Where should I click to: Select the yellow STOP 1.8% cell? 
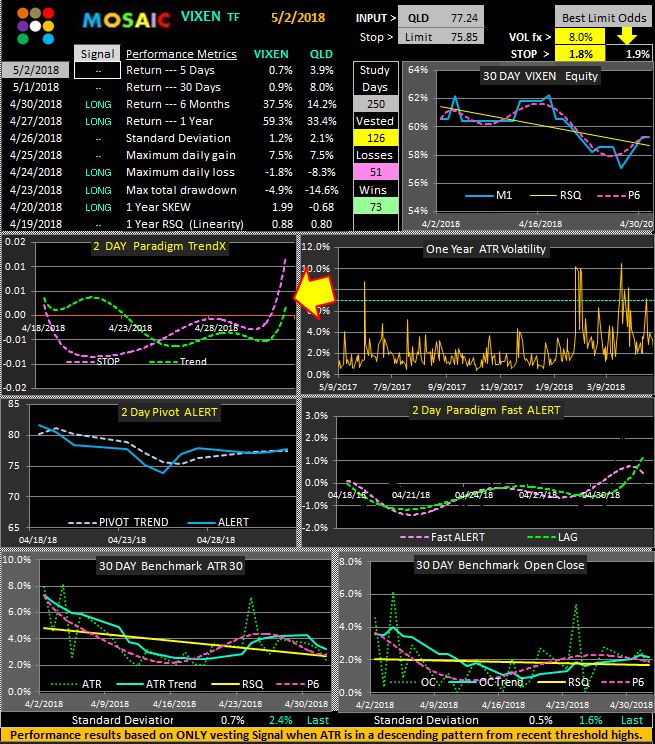click(x=580, y=54)
